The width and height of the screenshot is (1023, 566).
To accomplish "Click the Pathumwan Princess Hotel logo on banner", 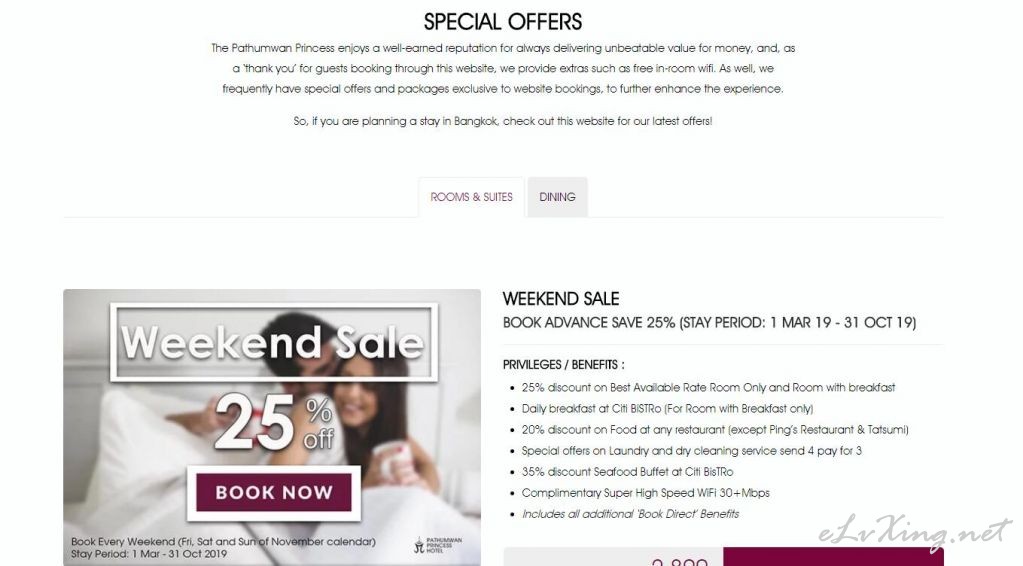I will tap(438, 545).
